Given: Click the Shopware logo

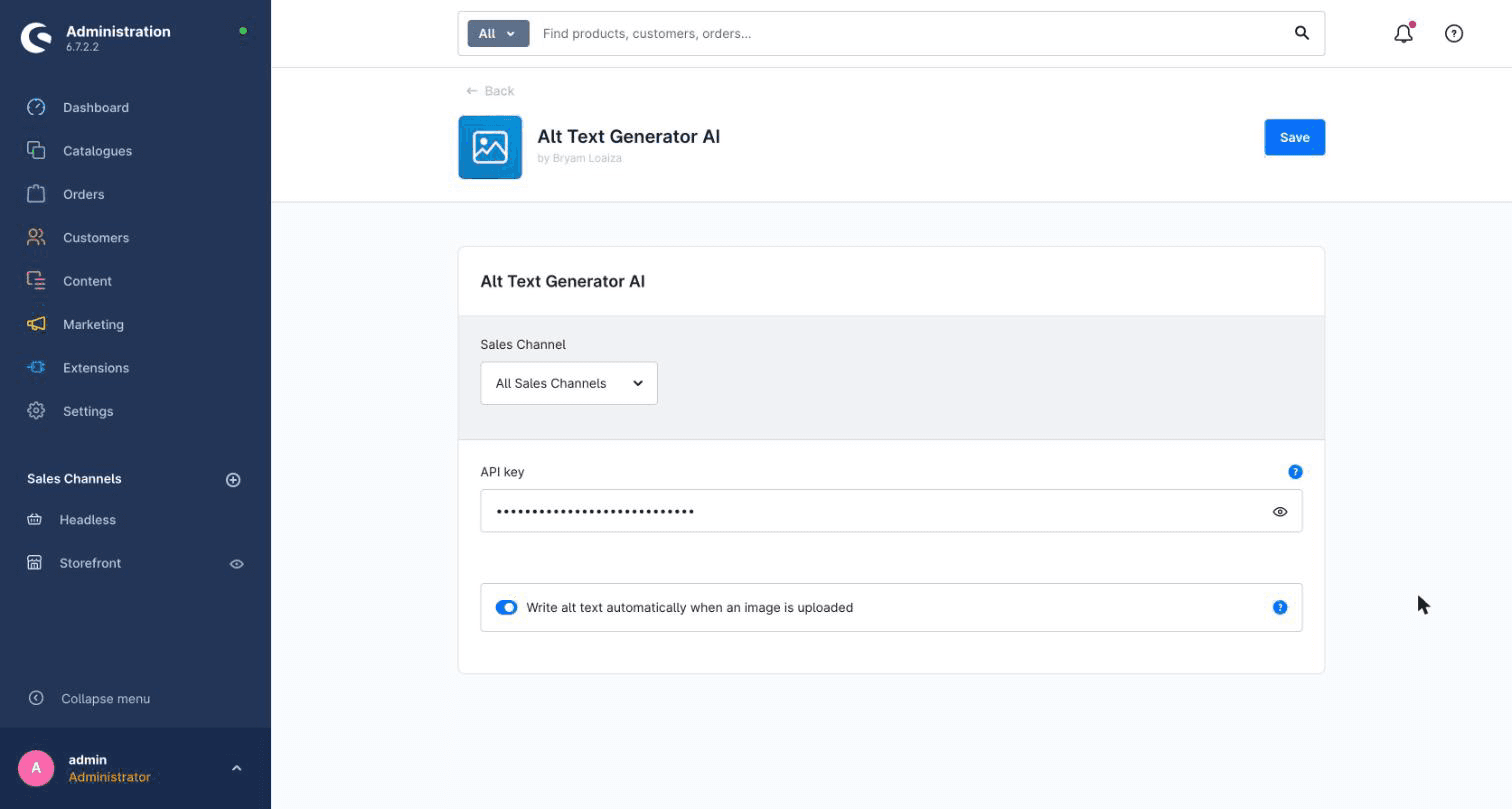Looking at the screenshot, I should 36,38.
